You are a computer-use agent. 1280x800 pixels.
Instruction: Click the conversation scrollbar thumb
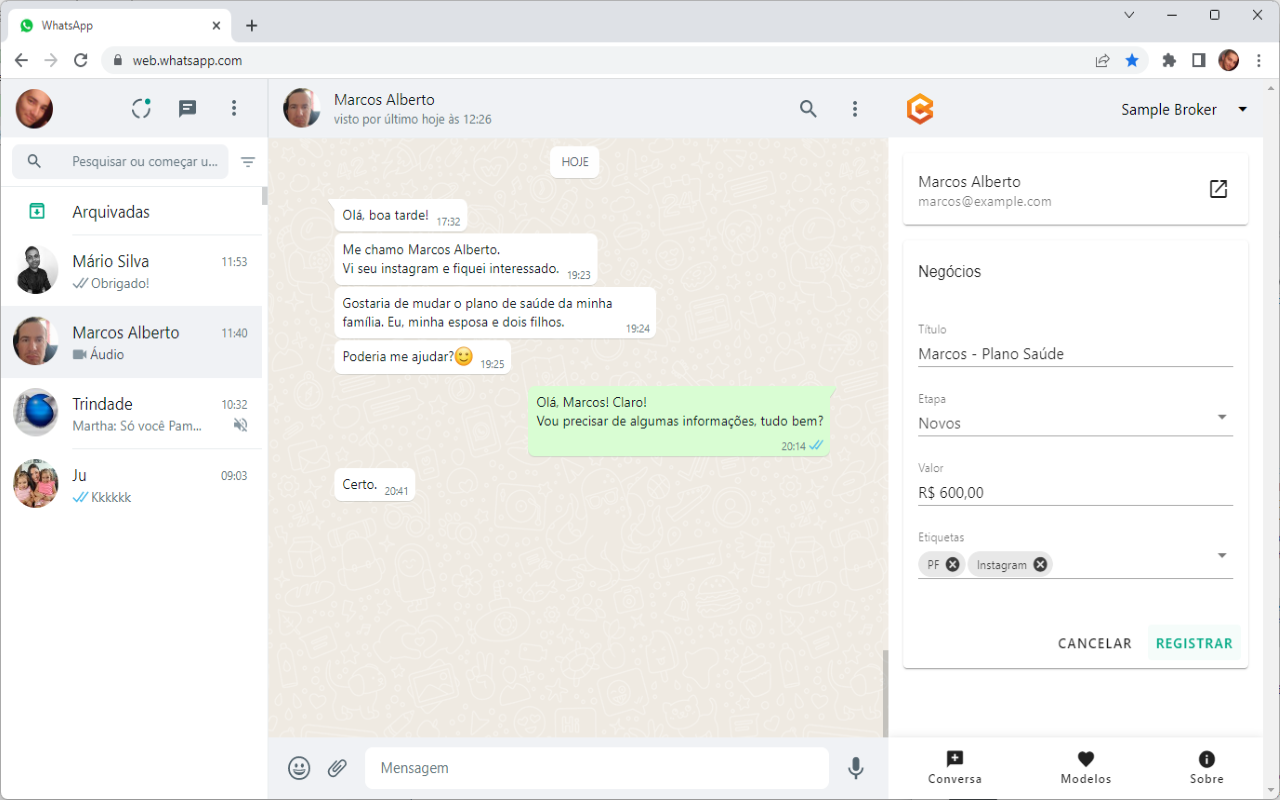click(885, 694)
